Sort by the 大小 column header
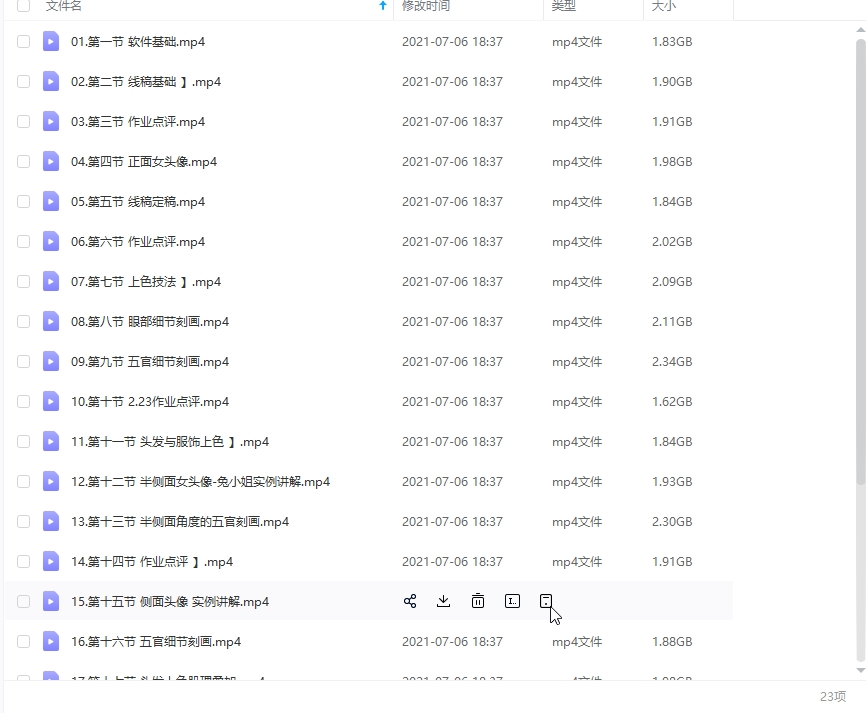This screenshot has height=713, width=866. 664,6
